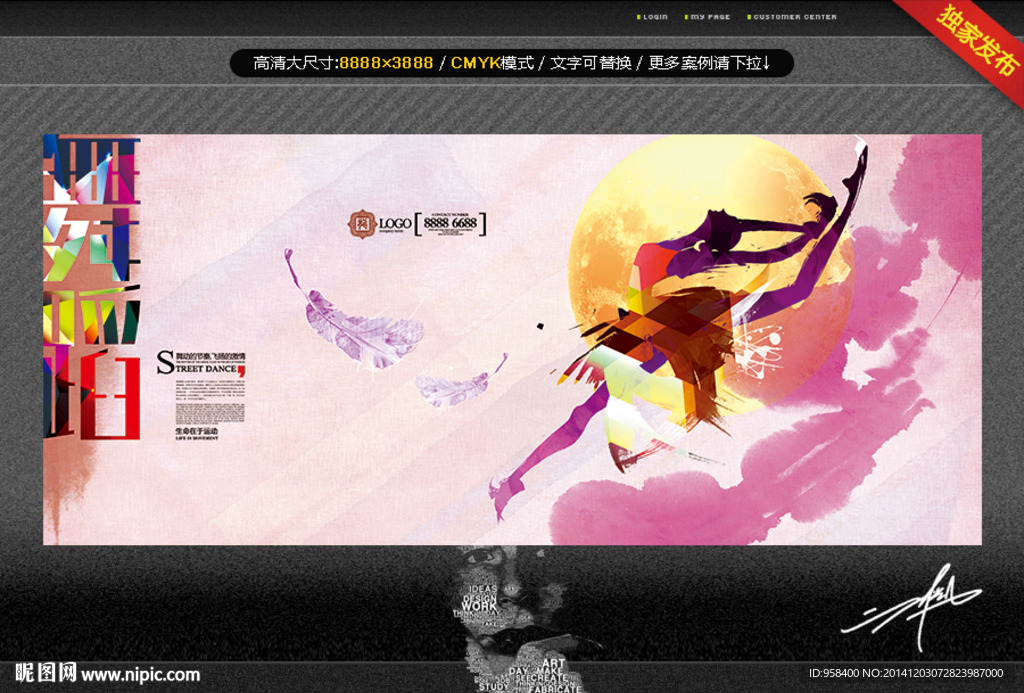Screen dimensions: 1024x693
Task: Click the brown LOGO emblem icon
Action: click(360, 223)
